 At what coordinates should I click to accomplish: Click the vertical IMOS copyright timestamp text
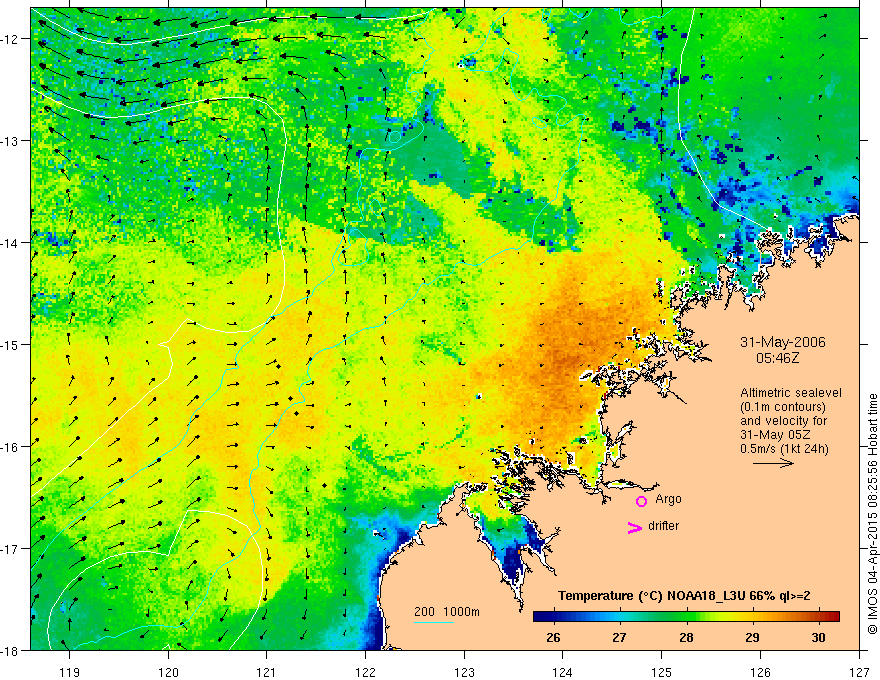(872, 514)
